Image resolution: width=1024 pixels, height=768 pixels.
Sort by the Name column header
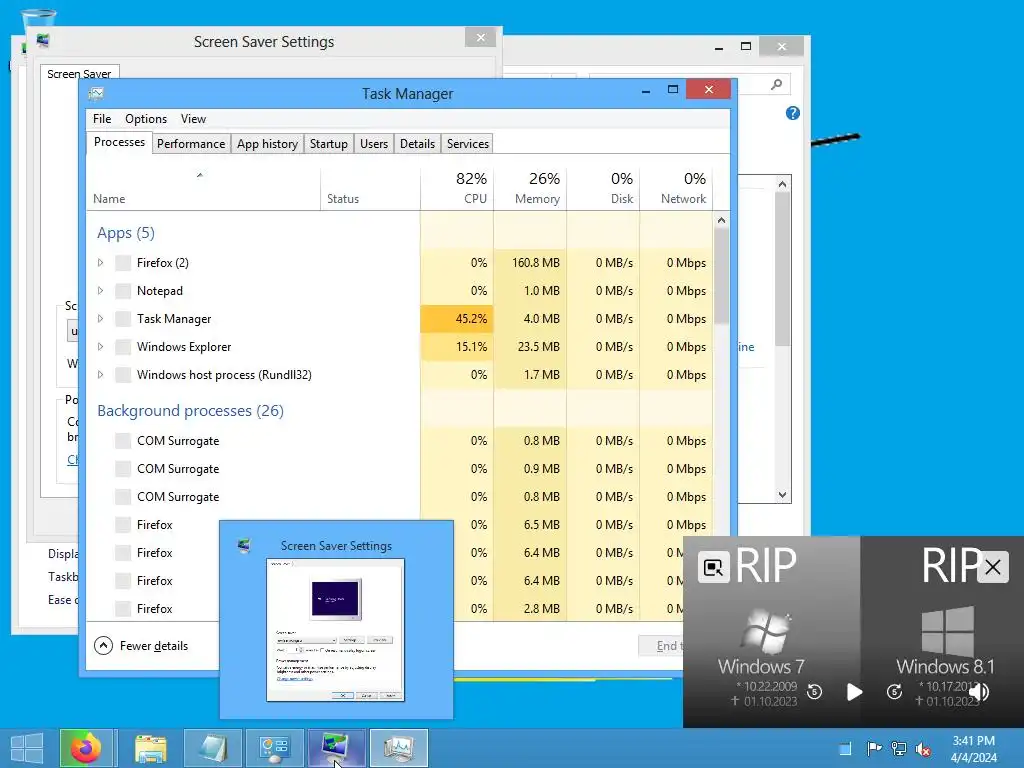[203, 189]
